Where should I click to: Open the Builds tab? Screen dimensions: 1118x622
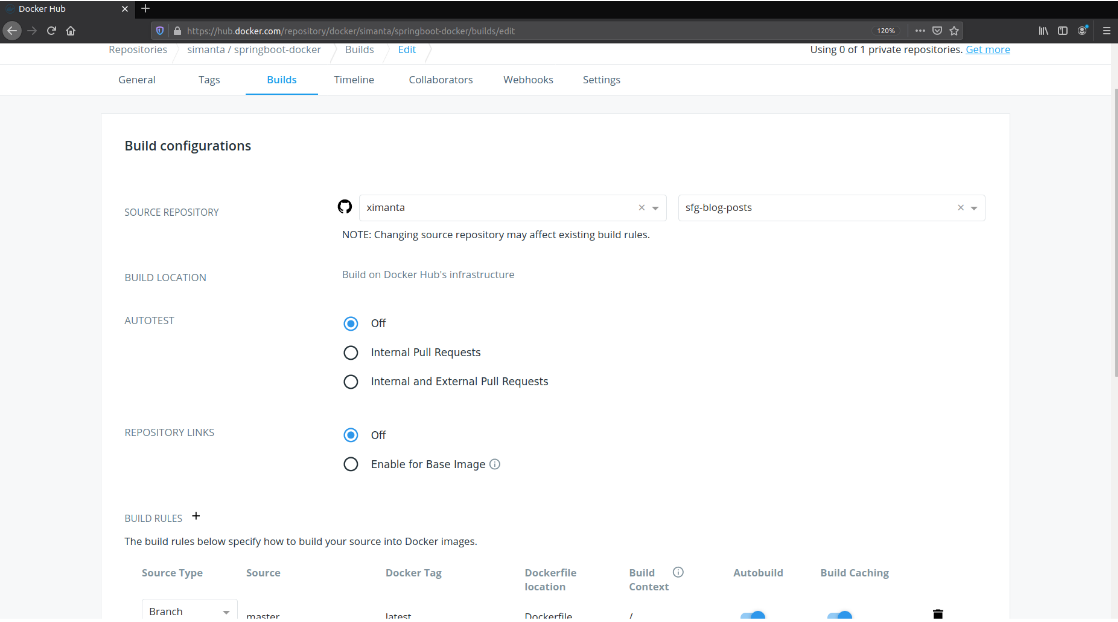[x=282, y=80]
